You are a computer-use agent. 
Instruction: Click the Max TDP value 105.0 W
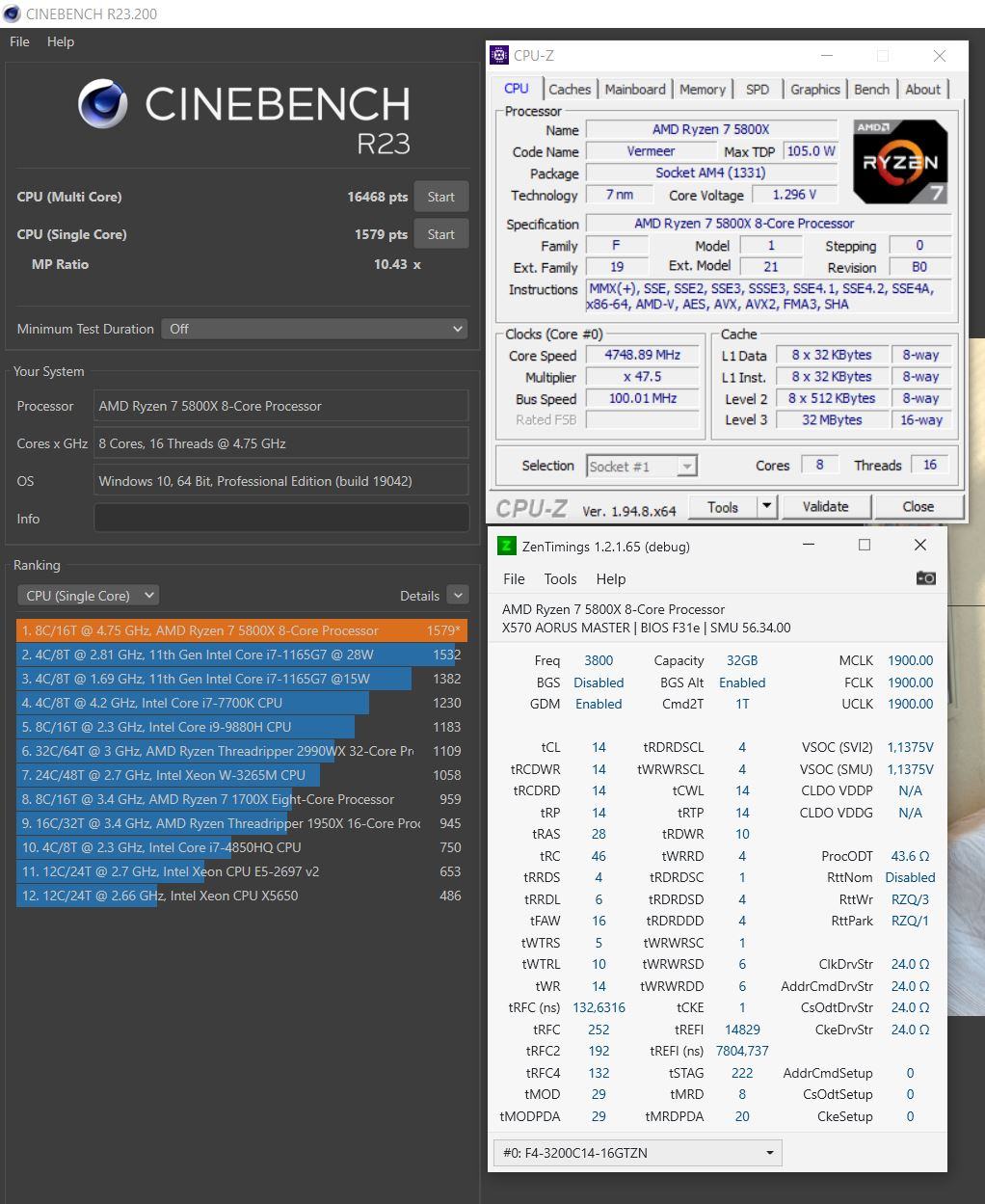(x=810, y=151)
